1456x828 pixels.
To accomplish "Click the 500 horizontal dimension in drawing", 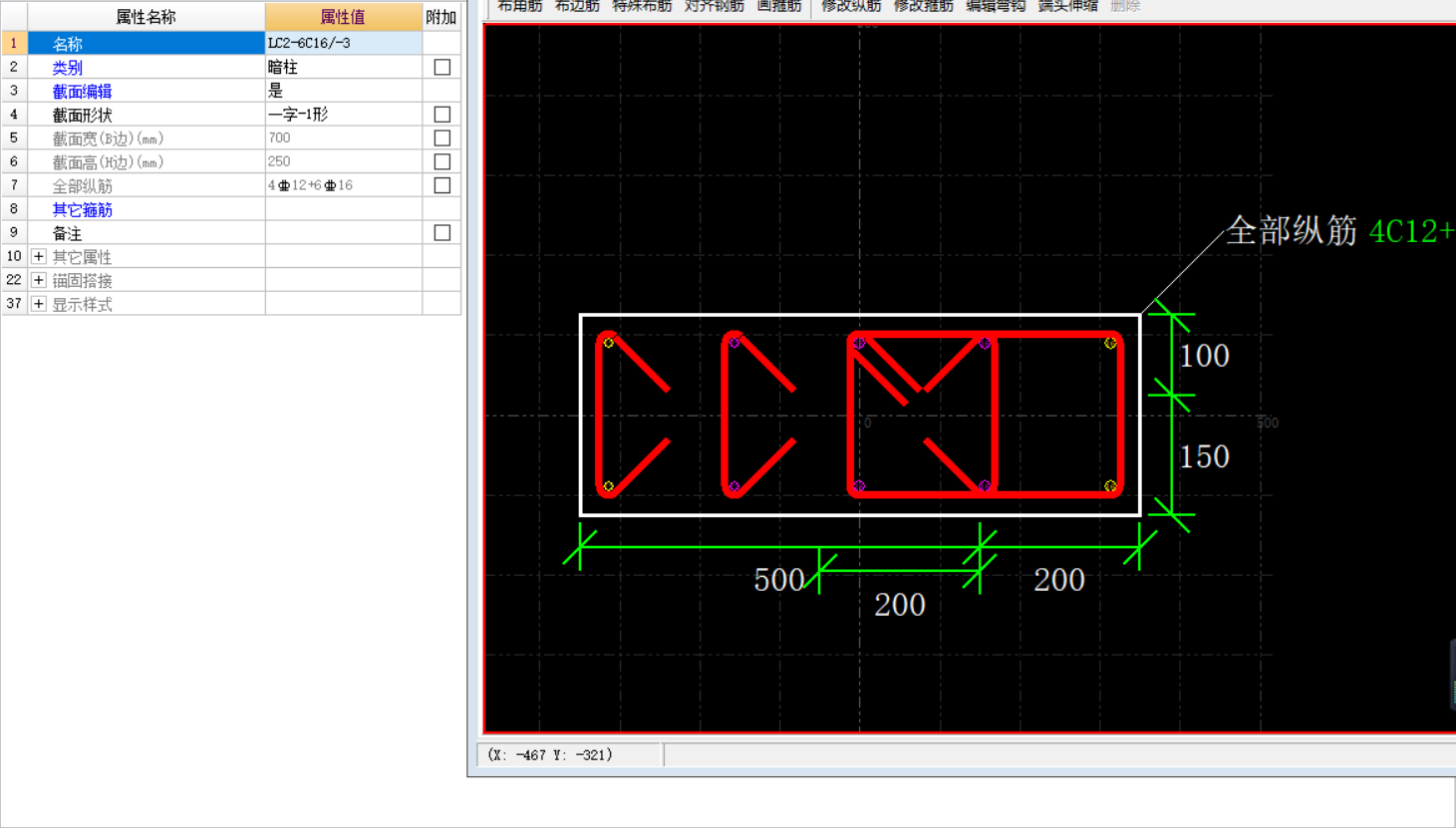I will (779, 580).
